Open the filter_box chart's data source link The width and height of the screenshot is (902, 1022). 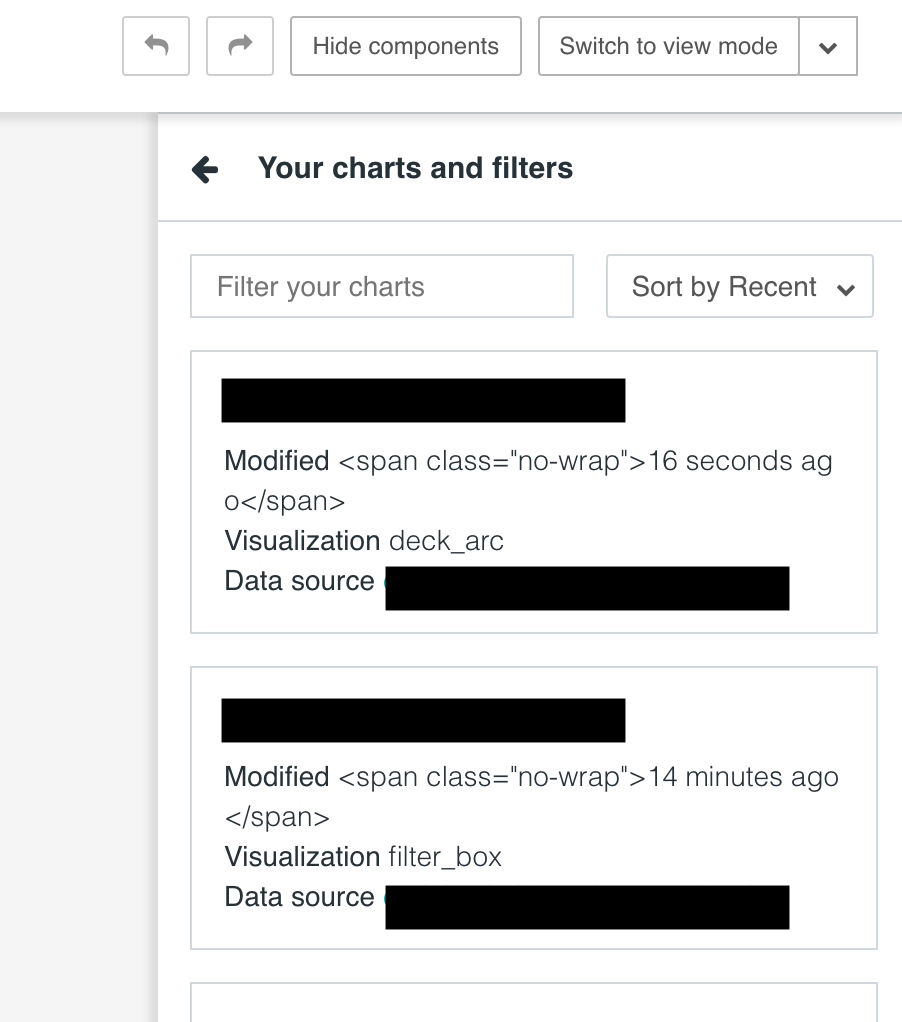[x=585, y=907]
